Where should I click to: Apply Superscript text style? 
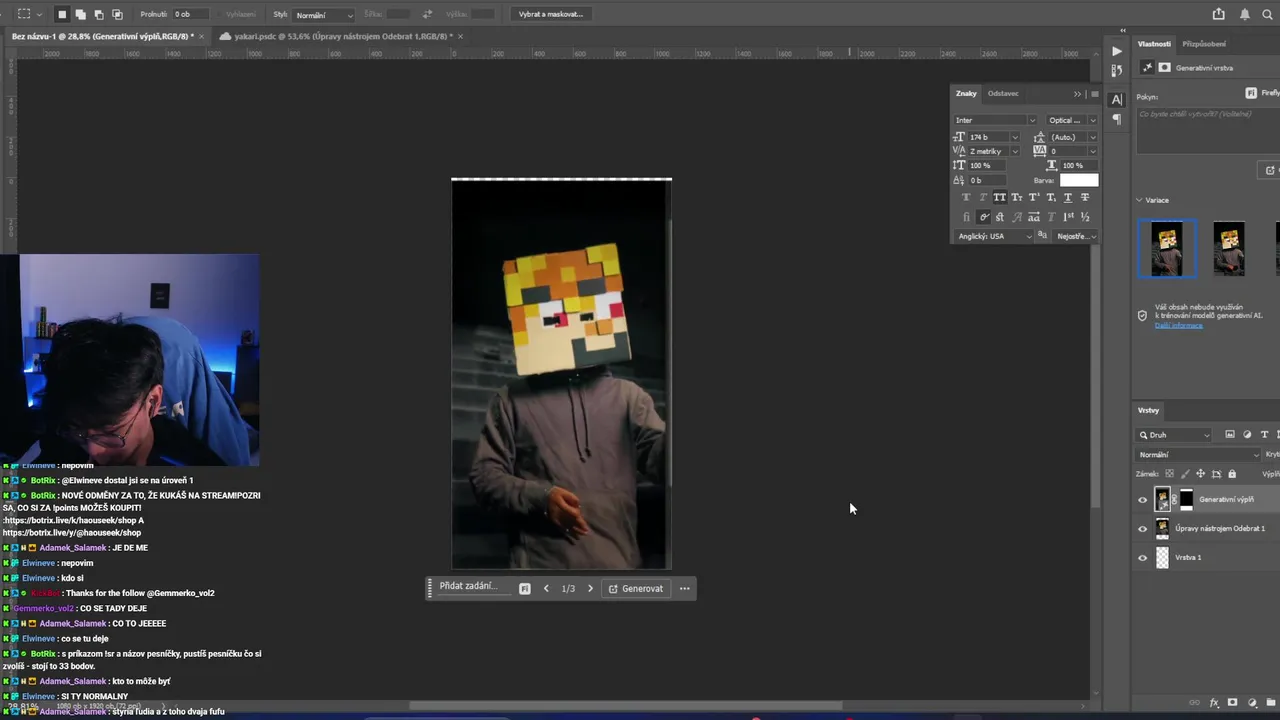pos(1033,198)
